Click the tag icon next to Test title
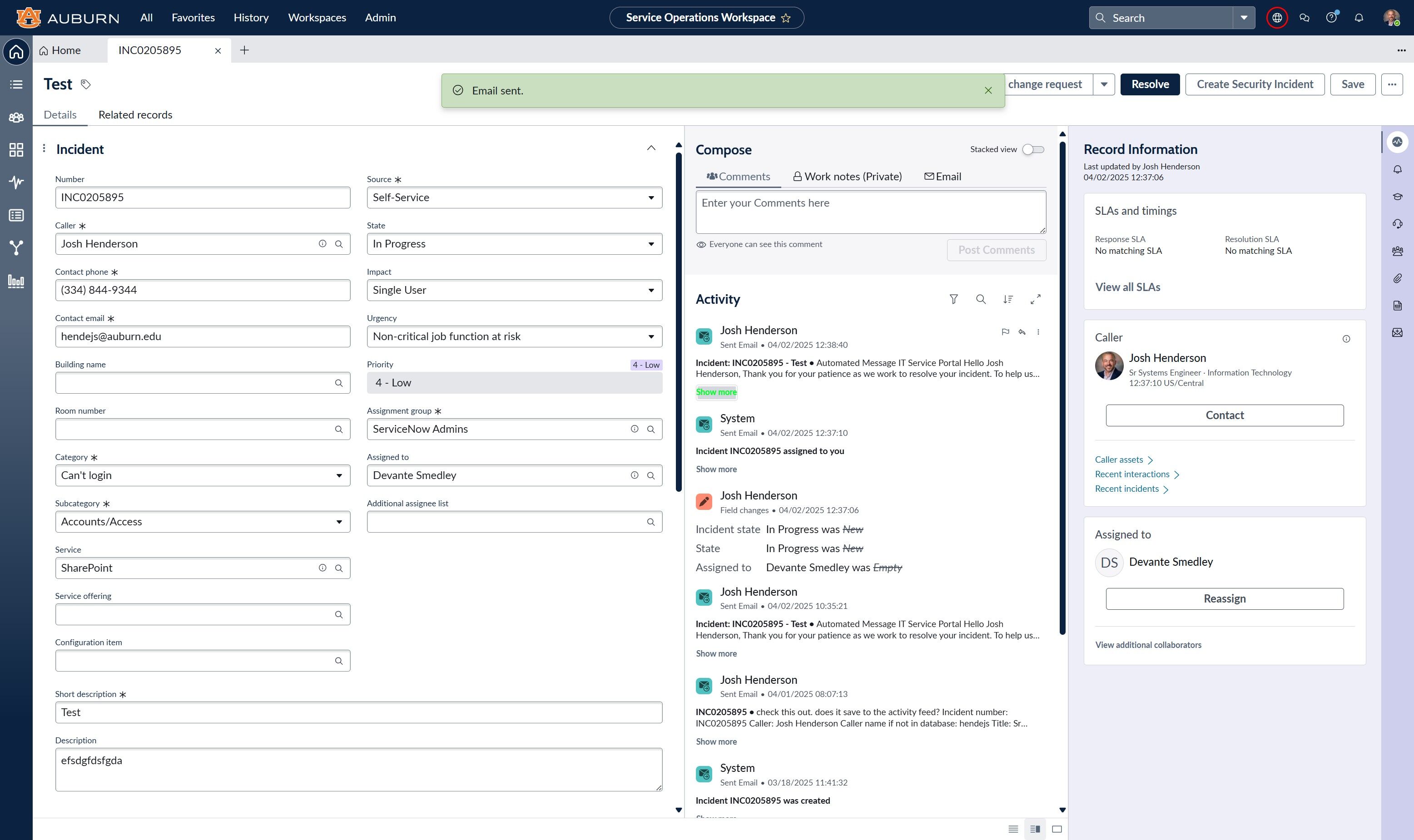The height and width of the screenshot is (840, 1414). (x=85, y=84)
